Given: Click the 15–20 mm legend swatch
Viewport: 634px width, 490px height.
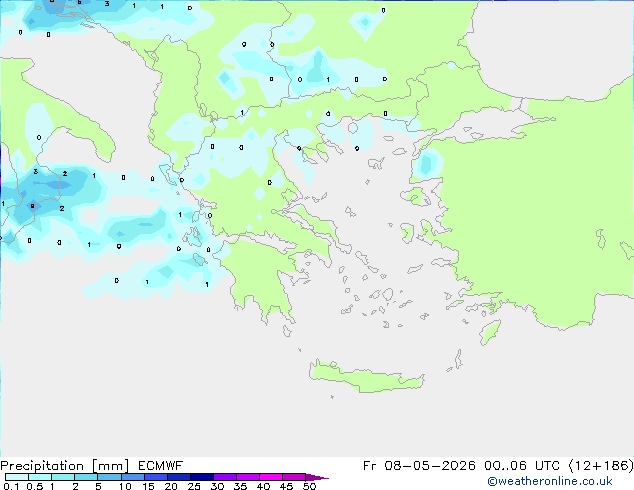Looking at the screenshot, I should (x=155, y=477).
